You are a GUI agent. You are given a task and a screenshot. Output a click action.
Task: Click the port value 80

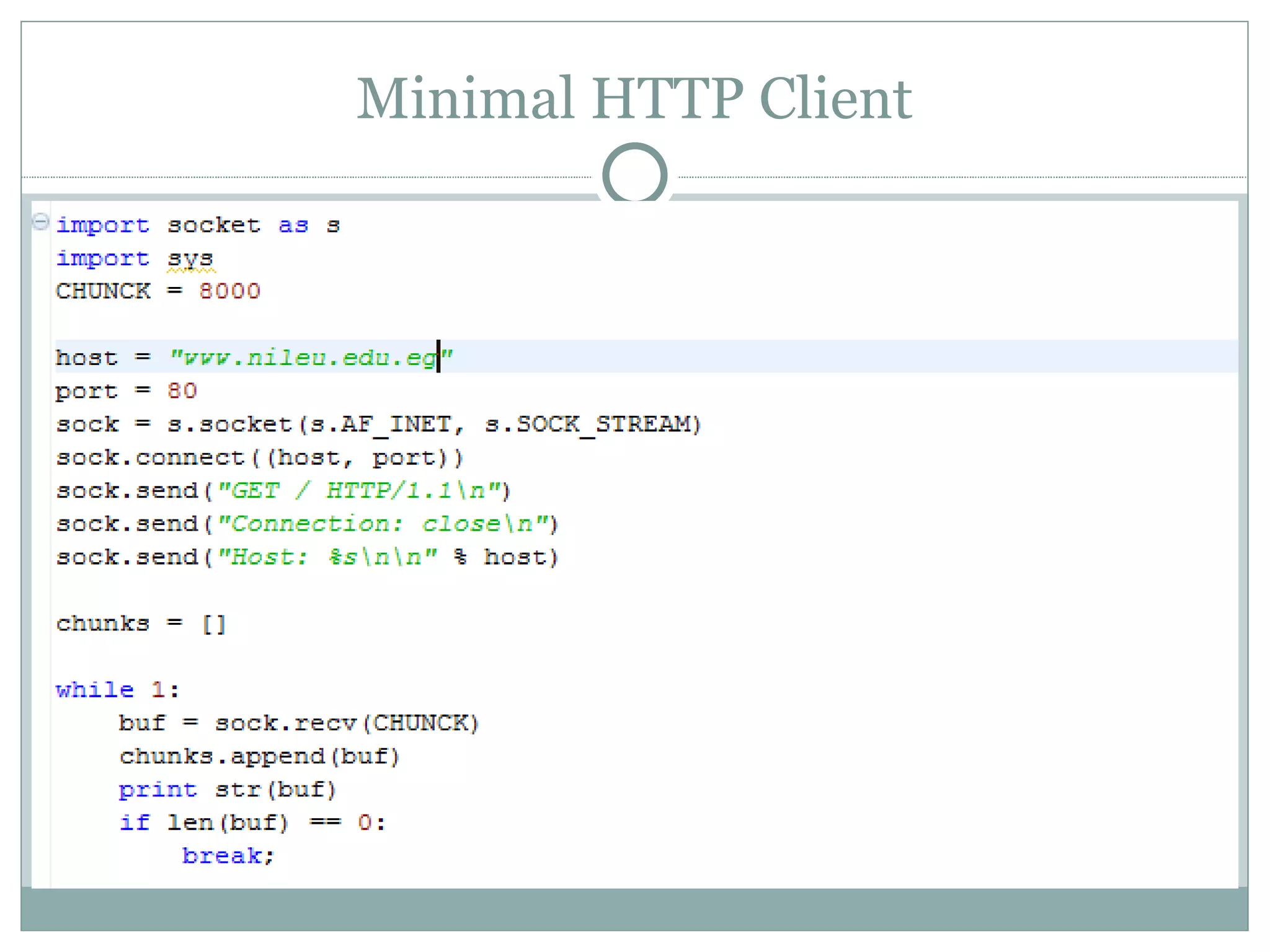pyautogui.click(x=182, y=390)
